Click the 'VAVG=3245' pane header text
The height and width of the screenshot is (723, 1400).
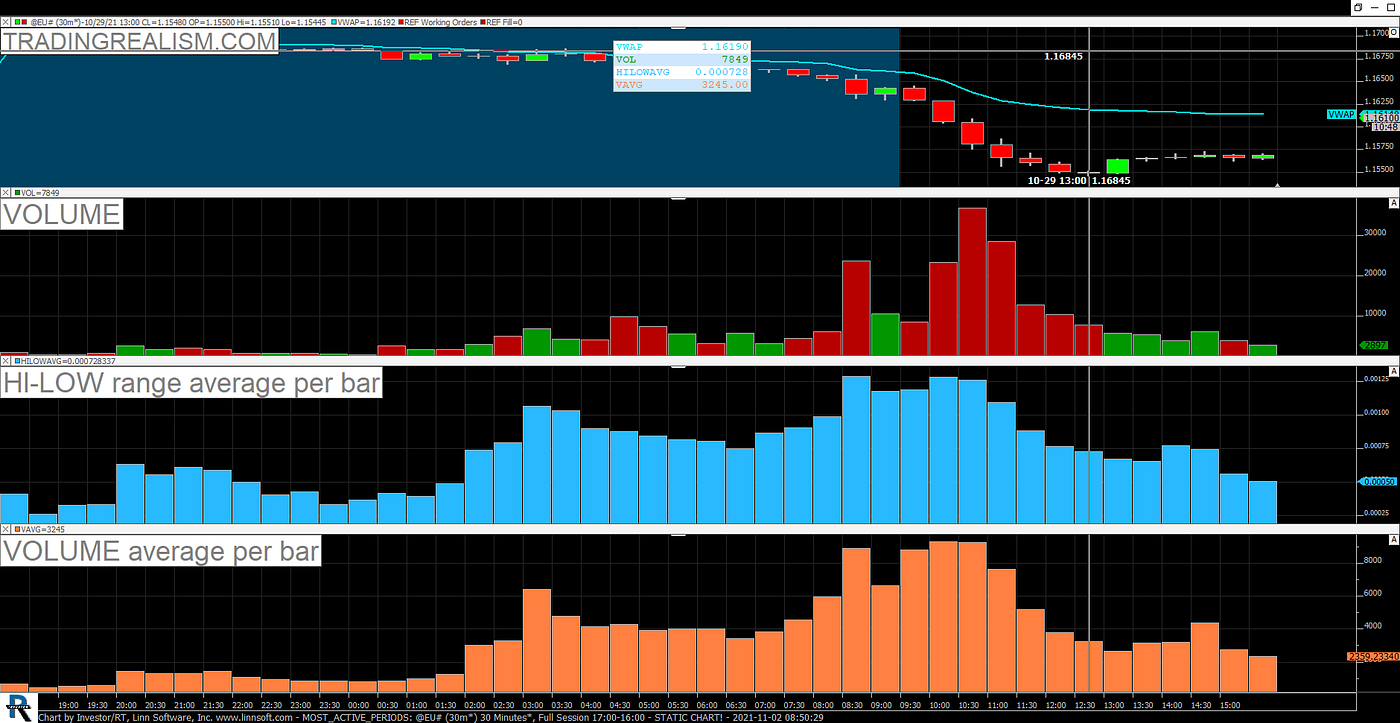(x=44, y=528)
